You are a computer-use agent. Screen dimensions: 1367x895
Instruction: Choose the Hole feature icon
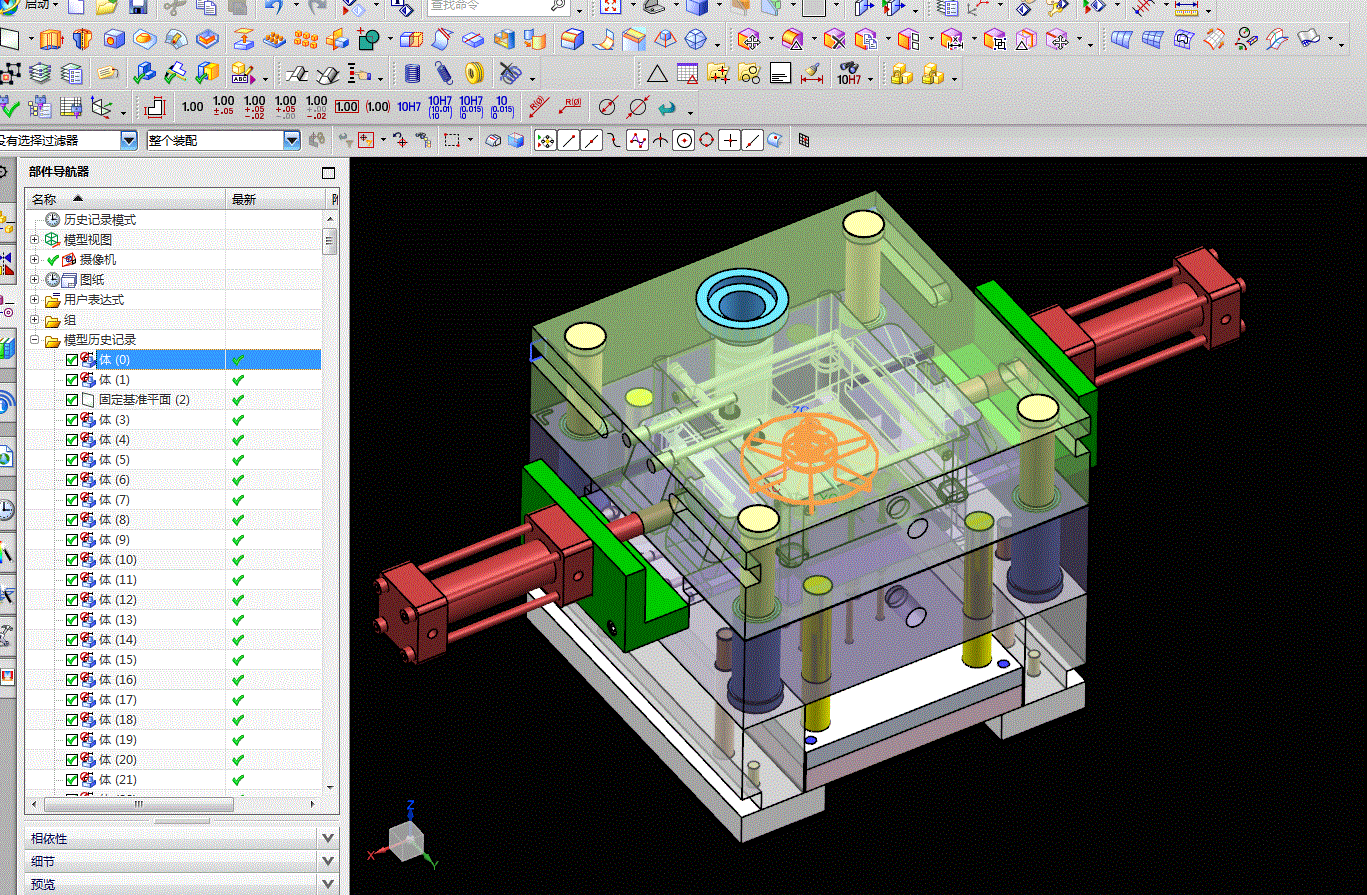(x=114, y=40)
